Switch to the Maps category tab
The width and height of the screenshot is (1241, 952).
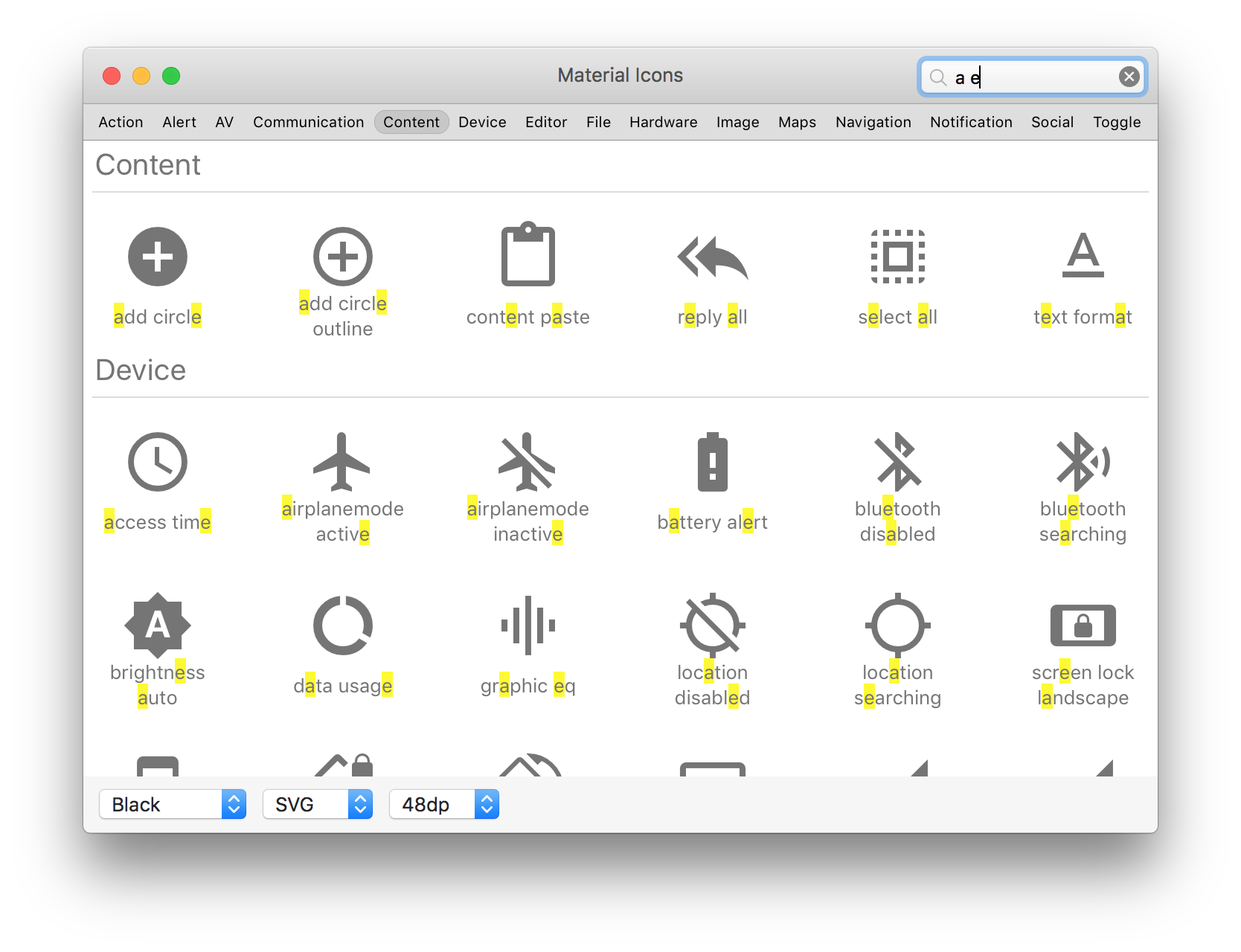pos(798,122)
